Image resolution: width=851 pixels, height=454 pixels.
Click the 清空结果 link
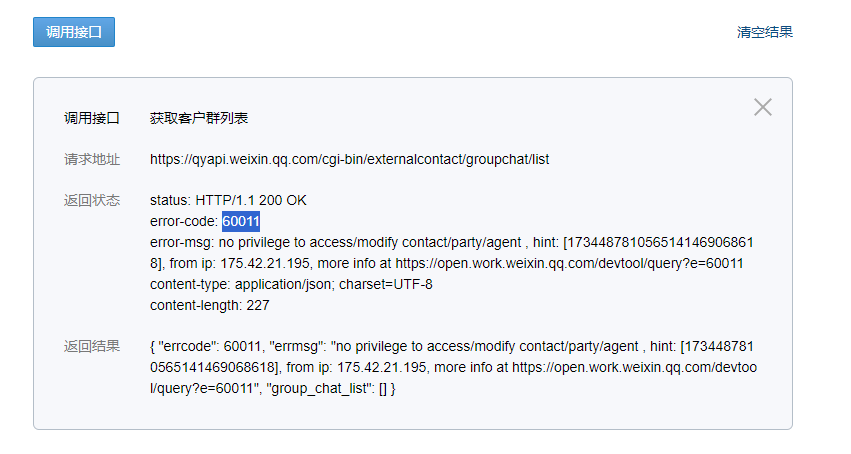click(x=765, y=32)
